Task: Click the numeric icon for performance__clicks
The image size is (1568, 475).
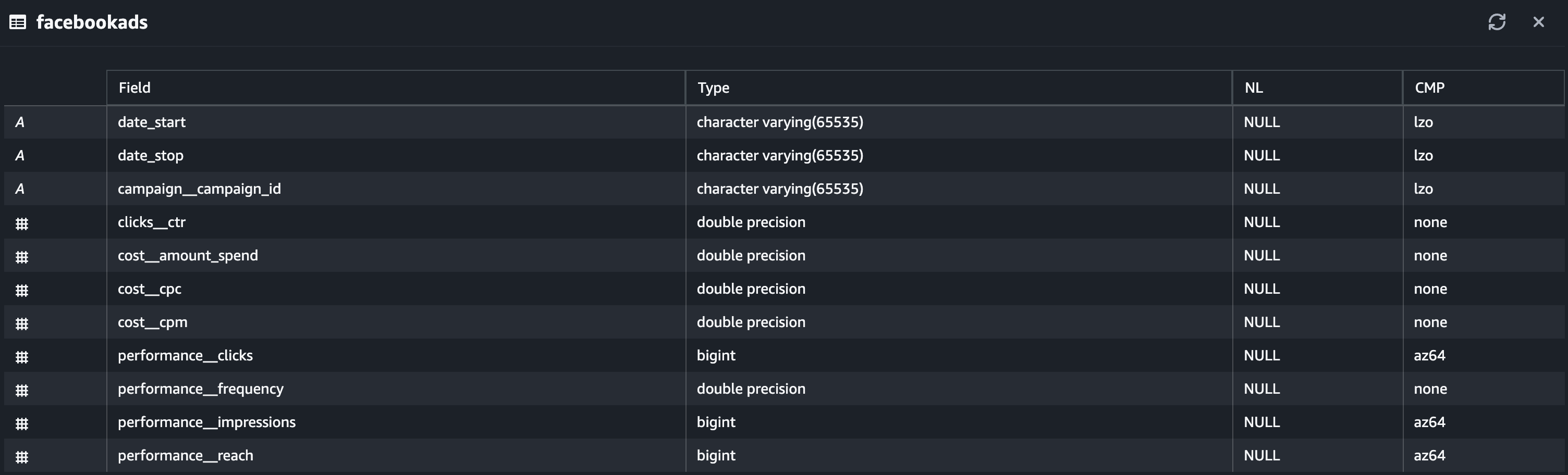Action: [22, 357]
